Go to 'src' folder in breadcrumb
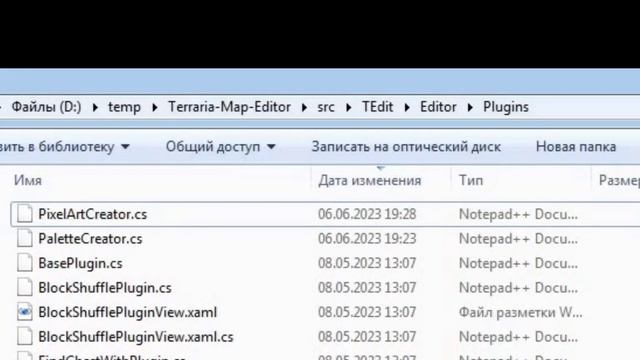 tap(326, 107)
